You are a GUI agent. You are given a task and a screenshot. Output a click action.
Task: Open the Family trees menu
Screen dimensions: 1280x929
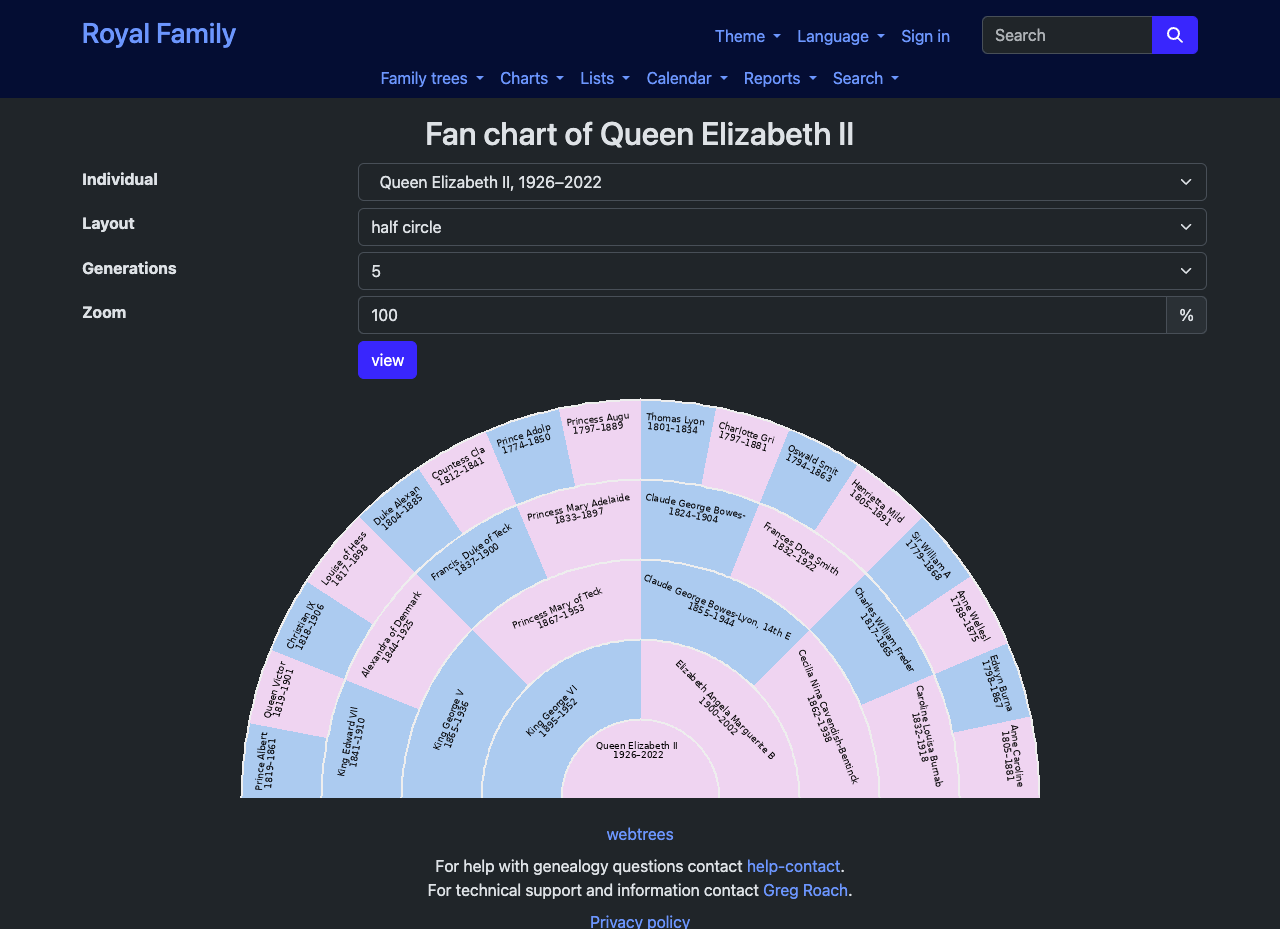click(x=432, y=78)
